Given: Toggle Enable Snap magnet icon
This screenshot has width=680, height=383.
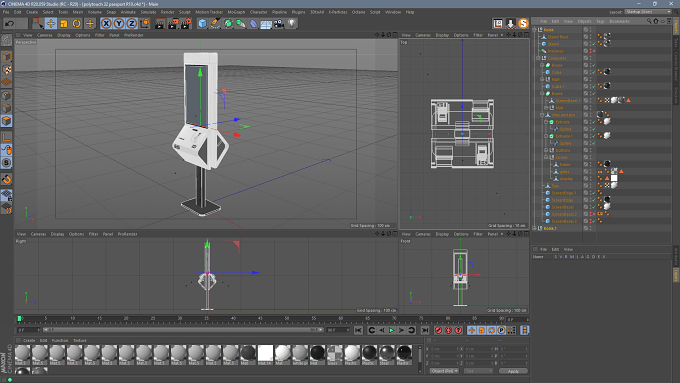Looking at the screenshot, I should pos(7,179).
